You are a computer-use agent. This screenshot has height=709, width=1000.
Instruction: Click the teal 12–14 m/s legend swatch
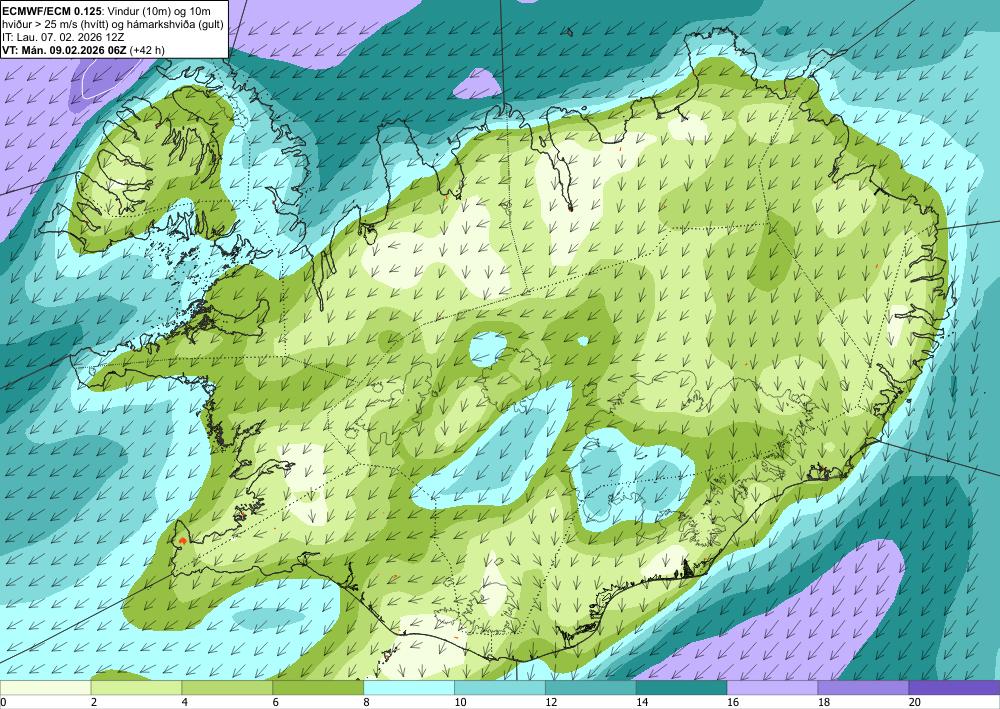[591, 688]
